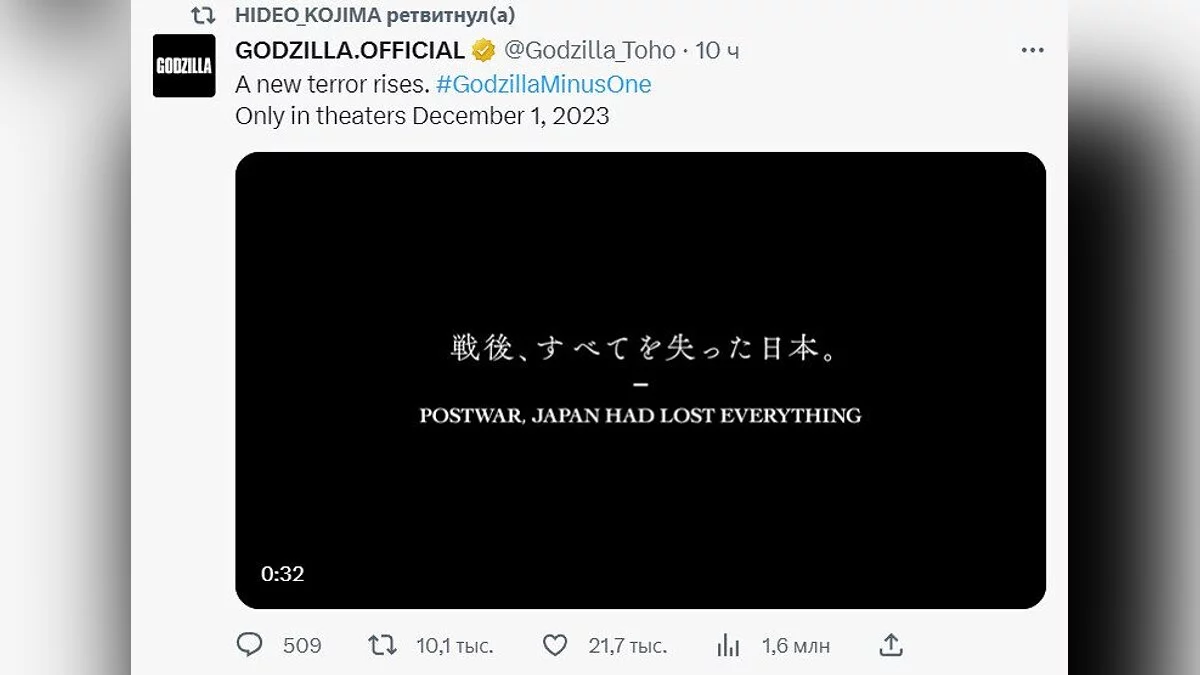Click the gold verified badge
Viewport: 1200px width, 675px height.
point(483,50)
